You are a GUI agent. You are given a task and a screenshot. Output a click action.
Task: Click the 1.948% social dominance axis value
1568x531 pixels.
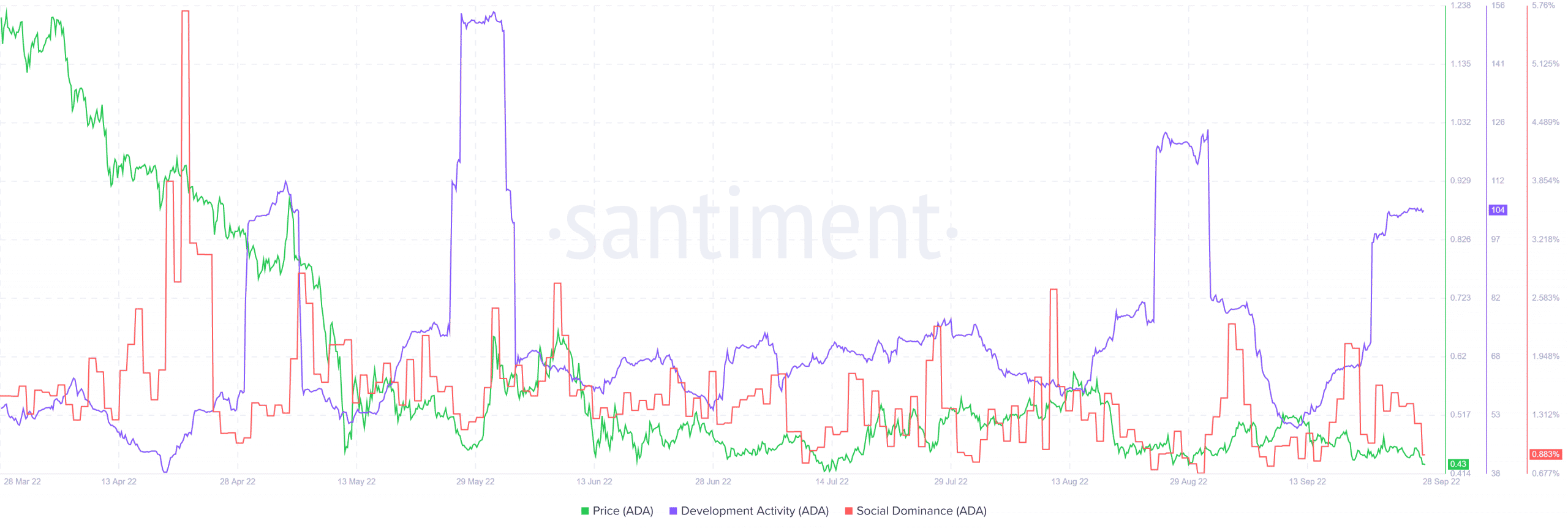pyautogui.click(x=1545, y=356)
